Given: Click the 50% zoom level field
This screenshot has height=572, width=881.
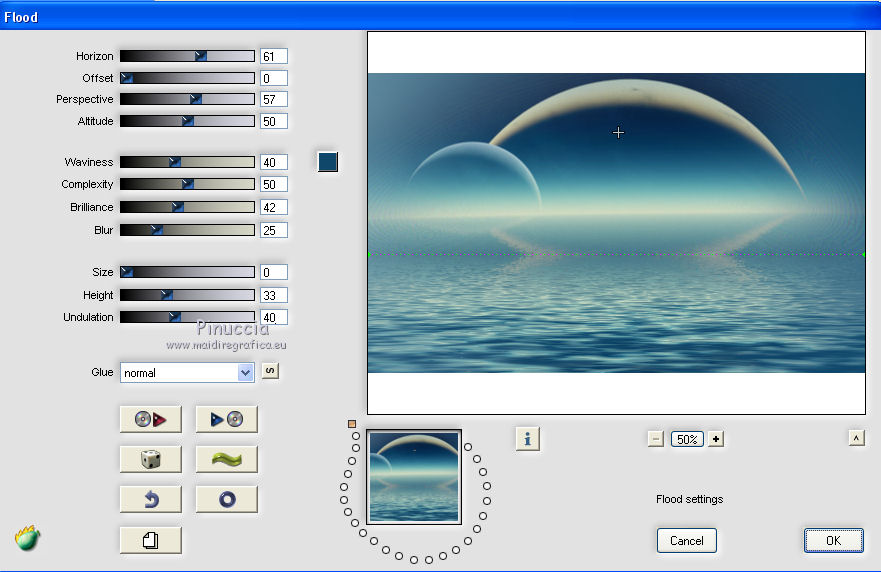Looking at the screenshot, I should [x=687, y=439].
